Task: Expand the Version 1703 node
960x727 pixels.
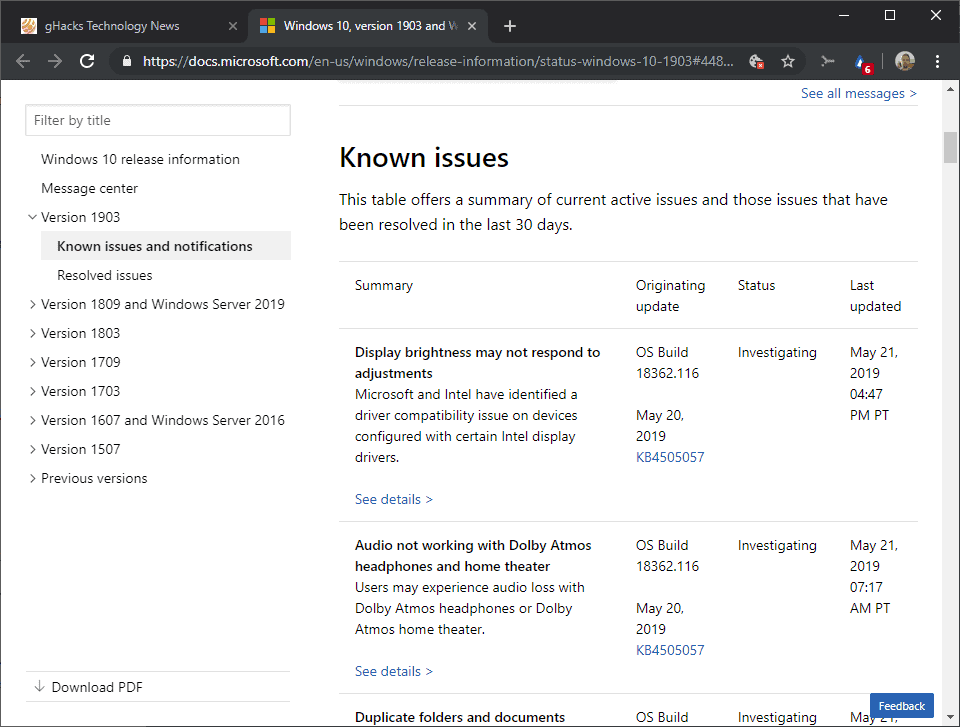Action: pos(32,391)
